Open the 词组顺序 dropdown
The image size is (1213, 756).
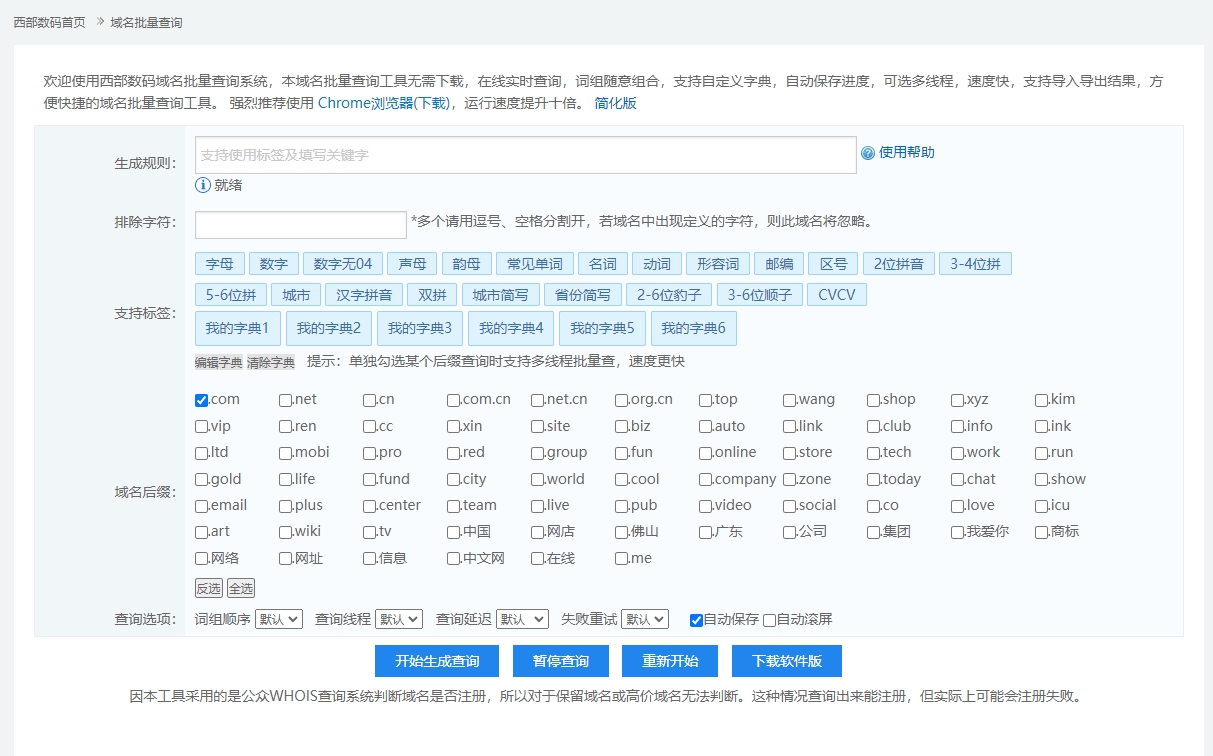279,619
